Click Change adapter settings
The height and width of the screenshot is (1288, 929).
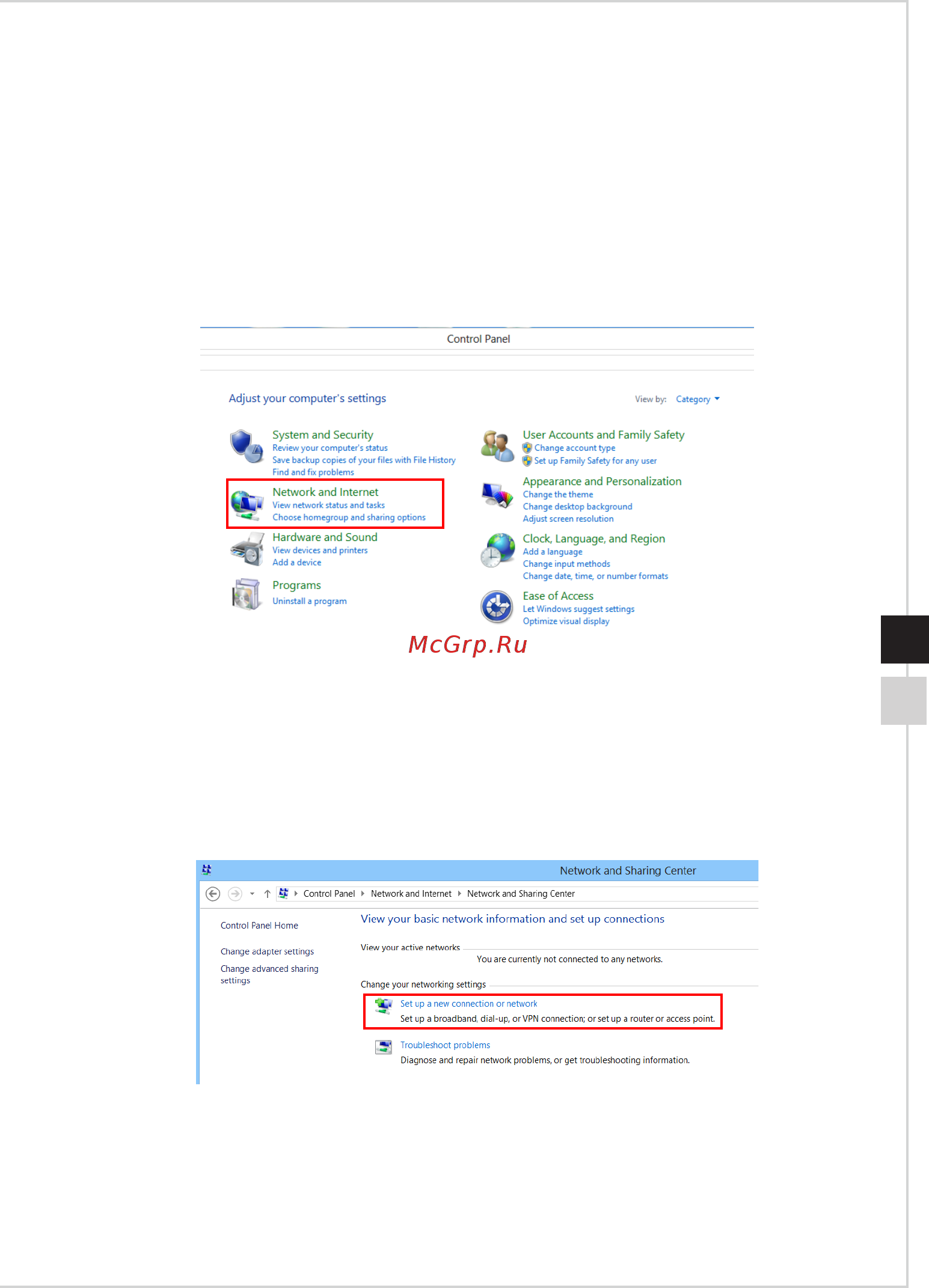pyautogui.click(x=267, y=951)
